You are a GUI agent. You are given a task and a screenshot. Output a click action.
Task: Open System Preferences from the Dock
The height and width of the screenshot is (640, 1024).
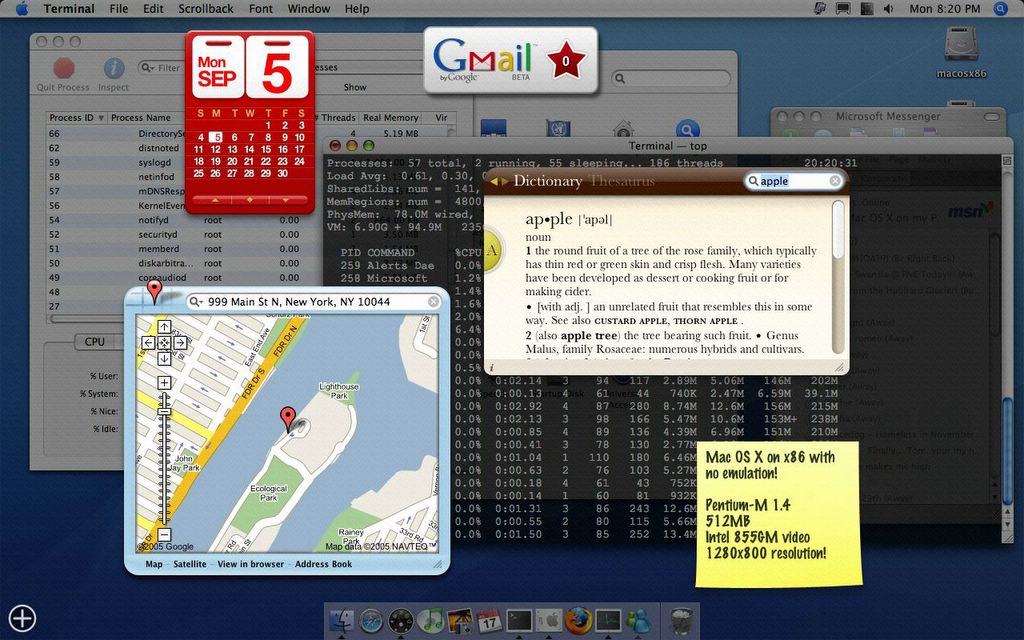tap(549, 620)
